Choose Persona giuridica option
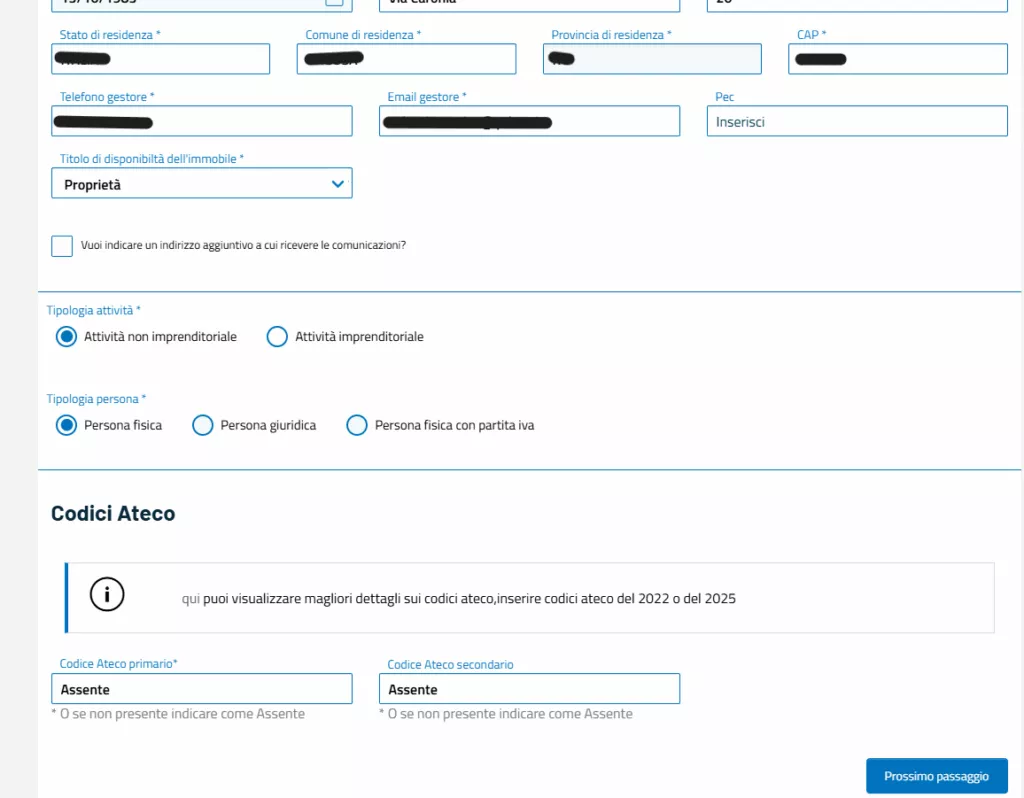Screen dimensions: 1024x798 pos(203,426)
